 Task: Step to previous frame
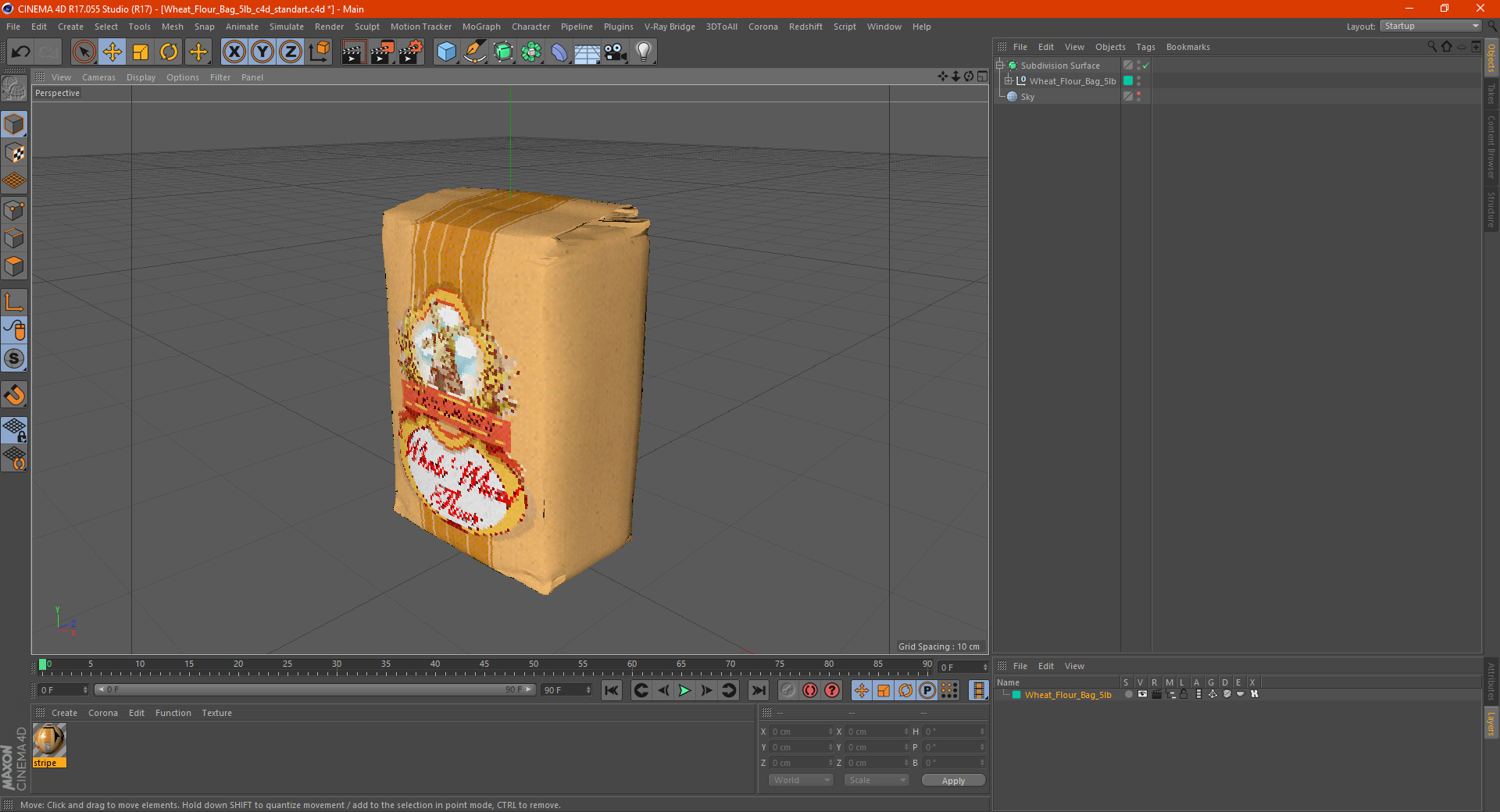tap(663, 690)
